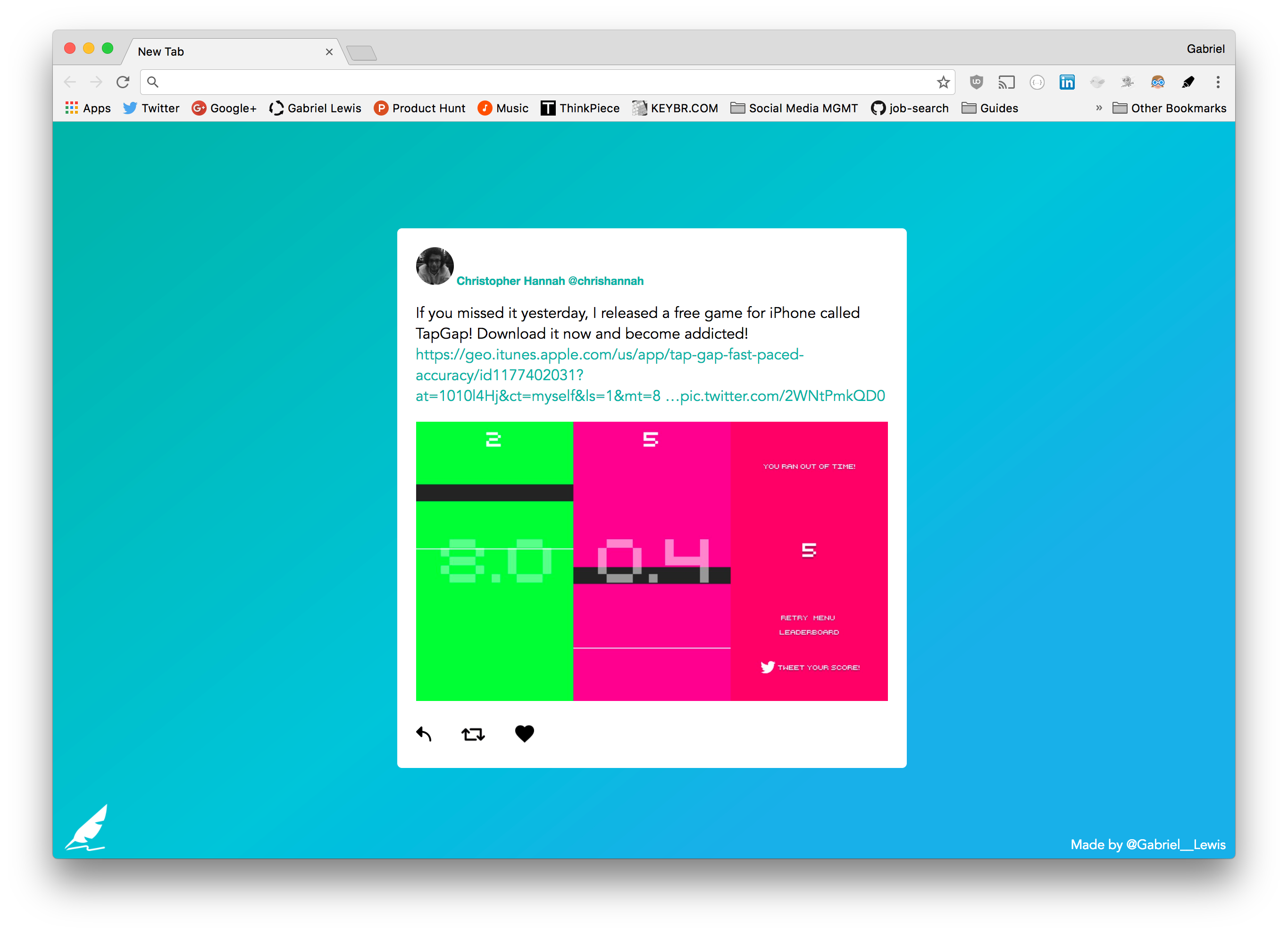
Task: Click the Made by @Gabriel__Lewis credit
Action: click(1147, 844)
